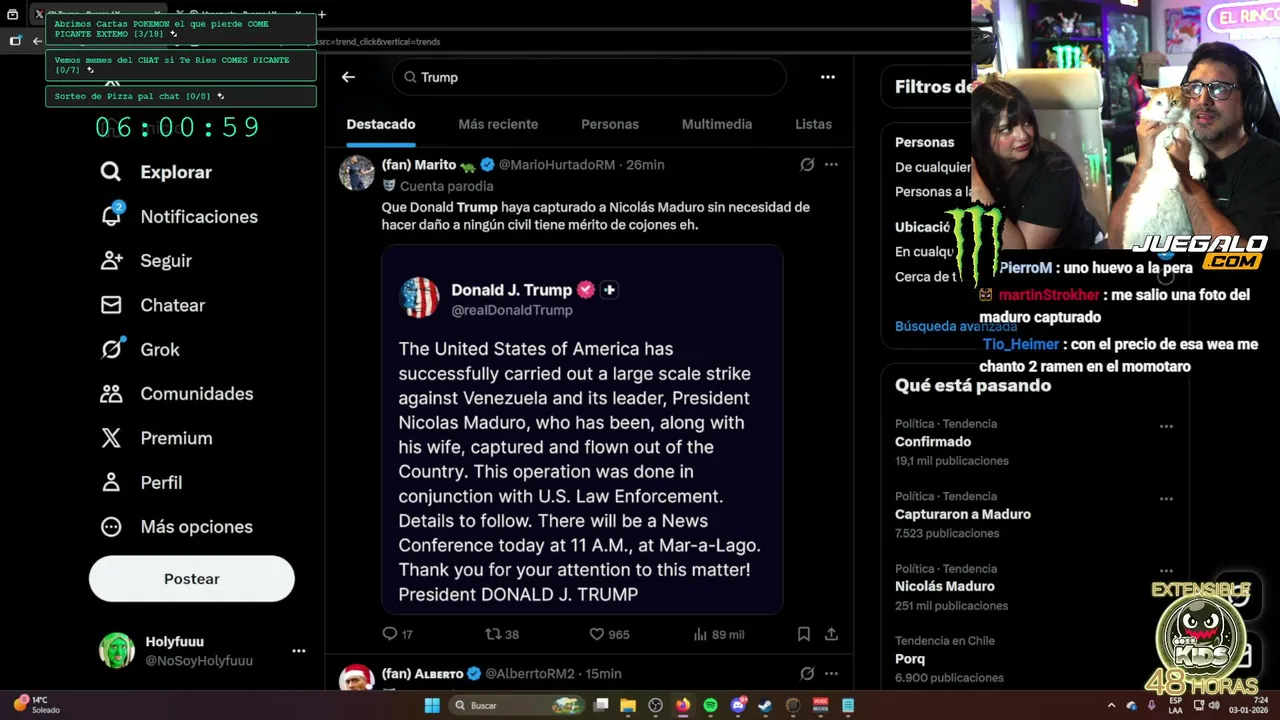Screen dimensions: 1280x720
Task: Click Holyfuuu profile avatar
Action: click(117, 650)
